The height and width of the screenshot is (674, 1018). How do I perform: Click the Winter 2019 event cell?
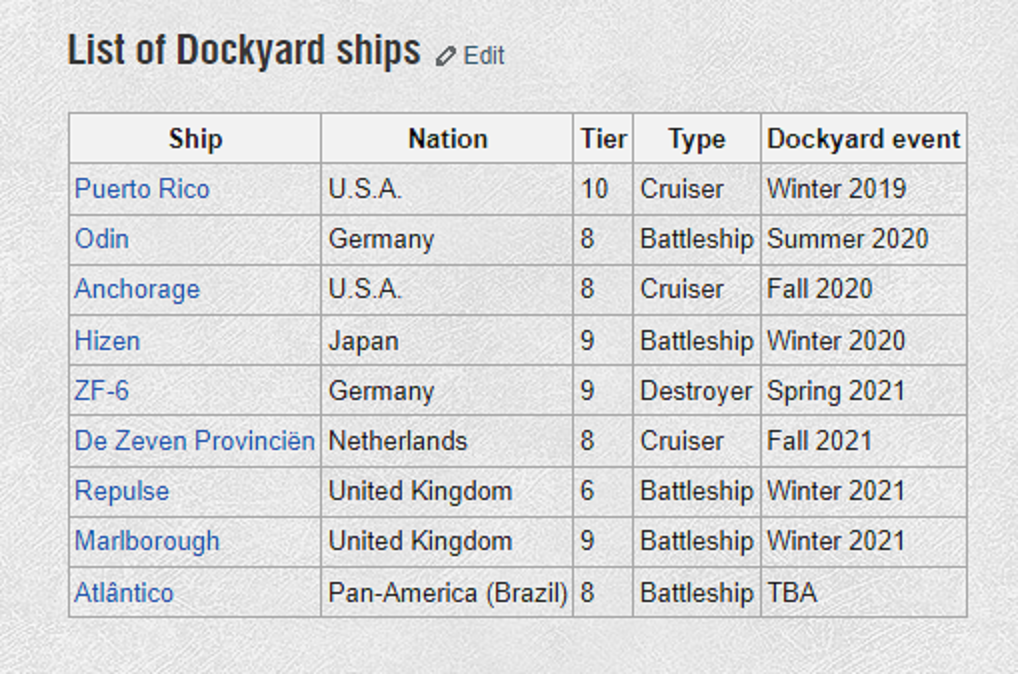tap(836, 189)
